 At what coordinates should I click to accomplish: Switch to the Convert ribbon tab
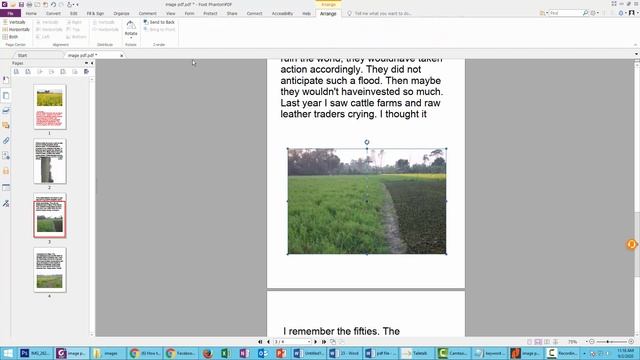53,13
